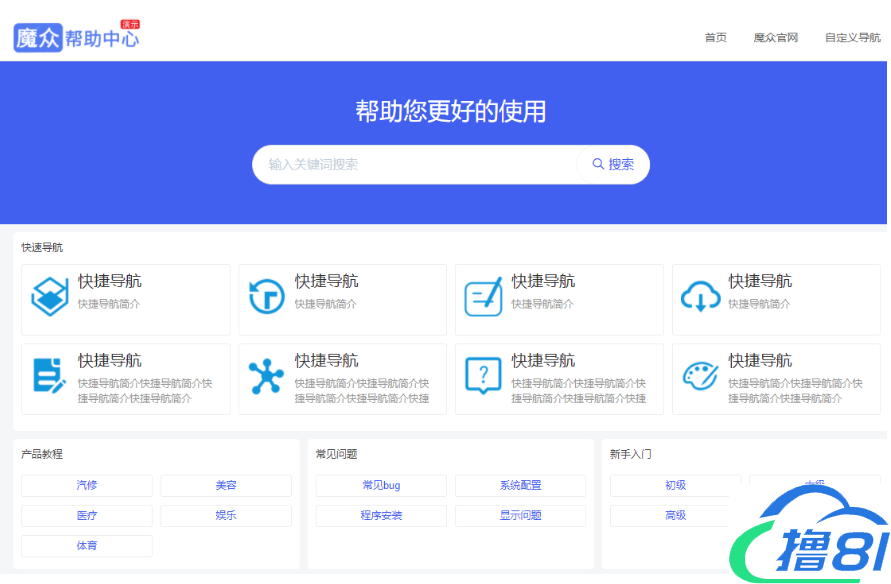Click the document with pen navigation icon
The height and width of the screenshot is (584, 891).
click(x=50, y=376)
